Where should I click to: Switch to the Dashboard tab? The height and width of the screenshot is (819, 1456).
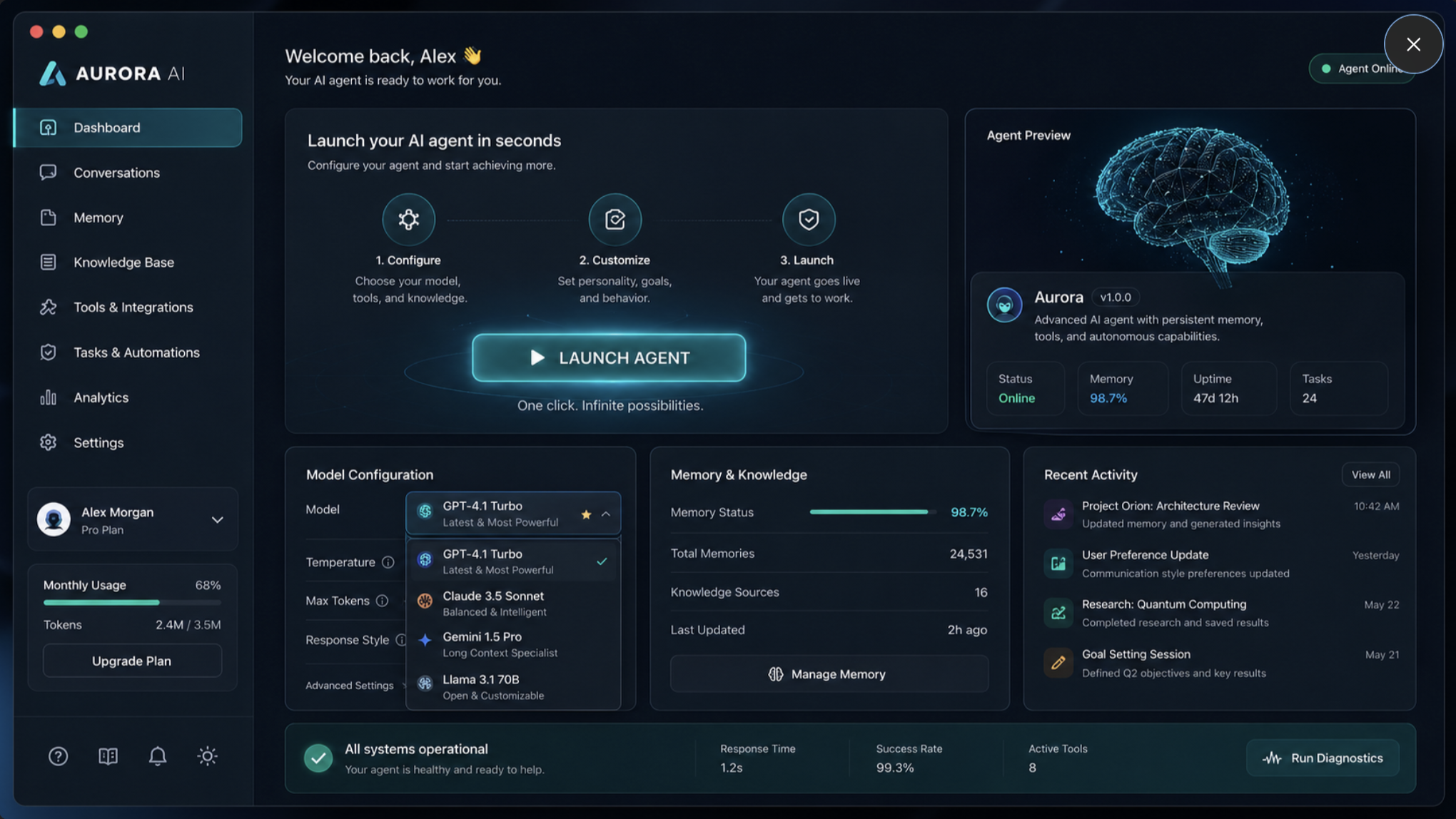coord(106,127)
